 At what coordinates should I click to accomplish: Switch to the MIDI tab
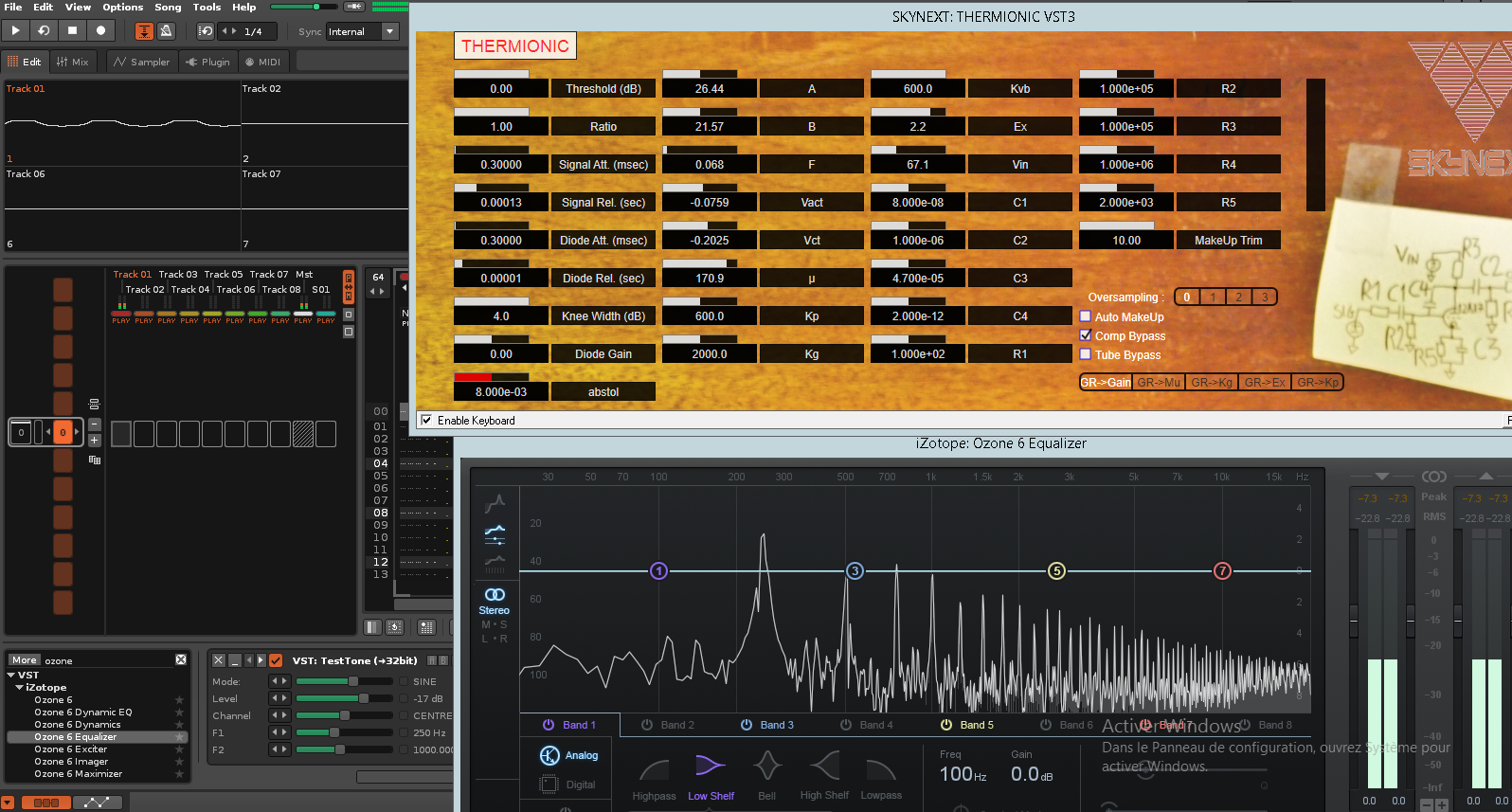tap(263, 62)
